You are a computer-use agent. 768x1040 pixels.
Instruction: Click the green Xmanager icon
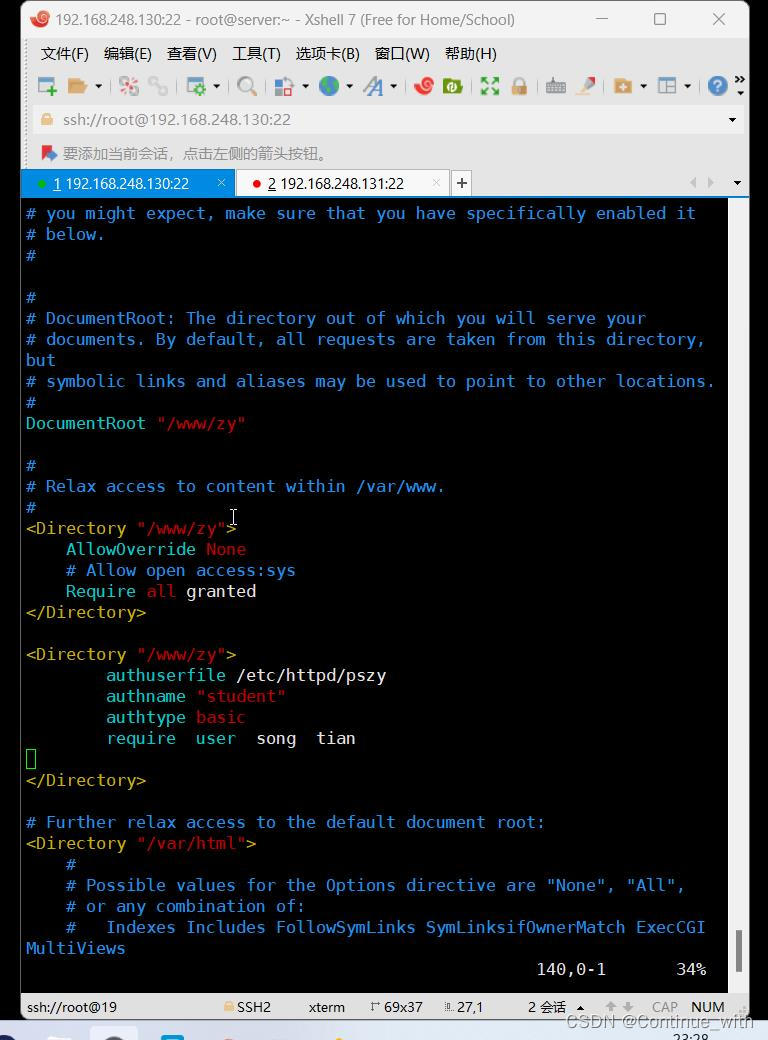[452, 86]
